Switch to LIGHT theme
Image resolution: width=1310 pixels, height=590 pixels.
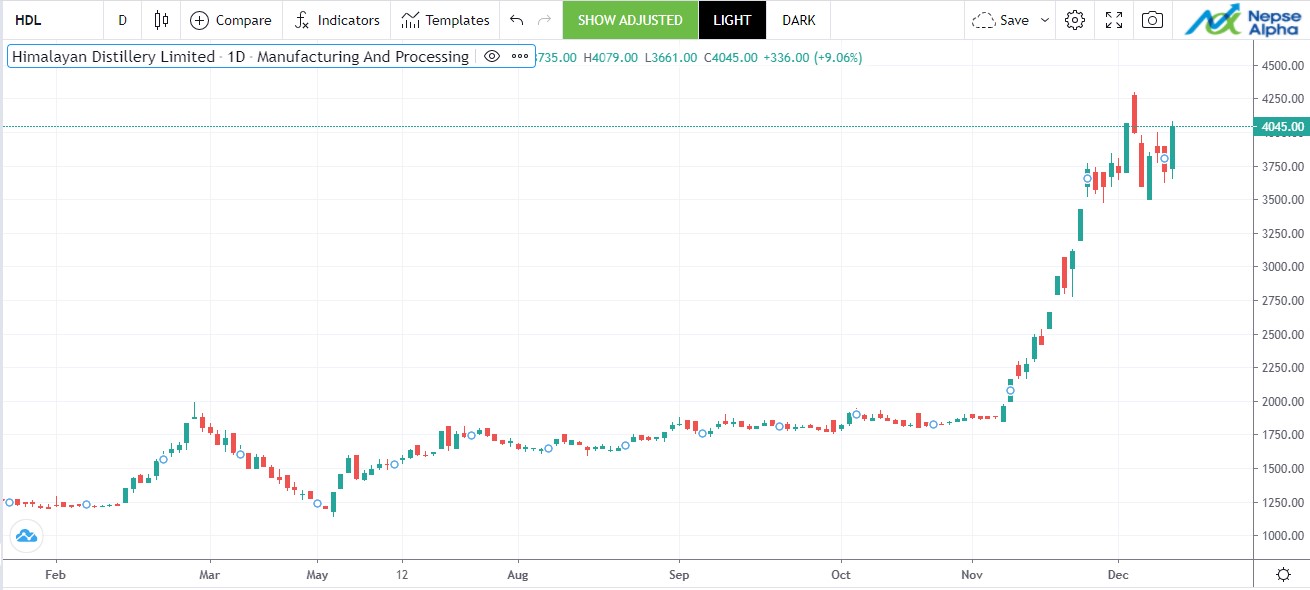[x=732, y=20]
